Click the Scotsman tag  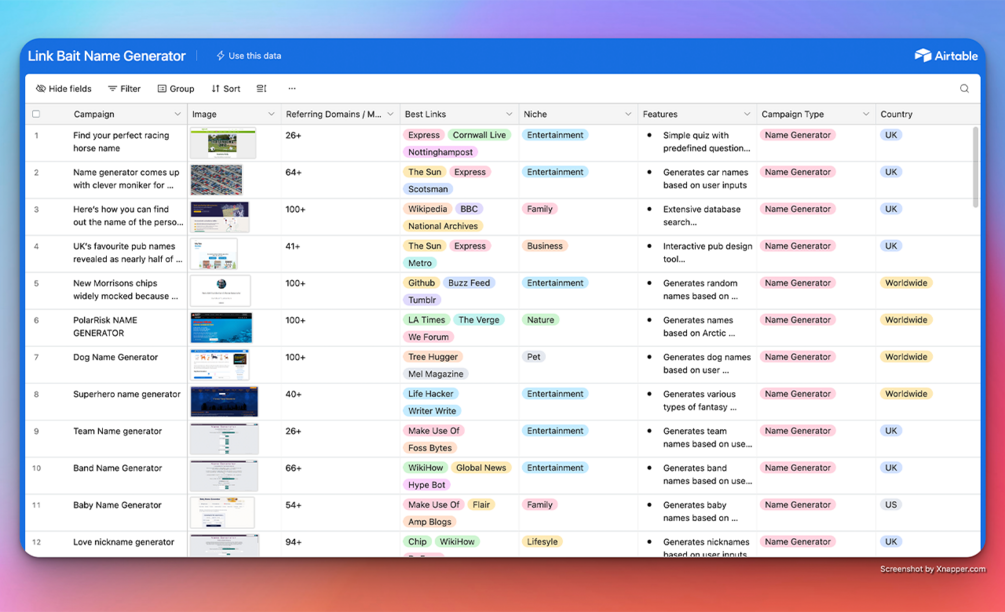tap(428, 189)
